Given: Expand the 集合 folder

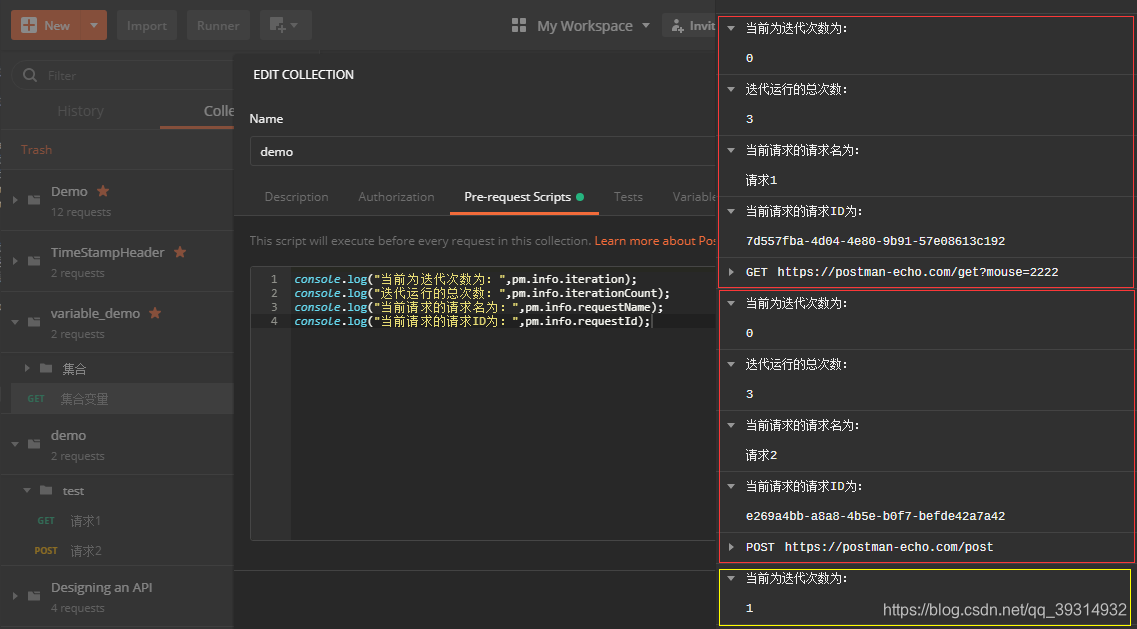Looking at the screenshot, I should (27, 369).
